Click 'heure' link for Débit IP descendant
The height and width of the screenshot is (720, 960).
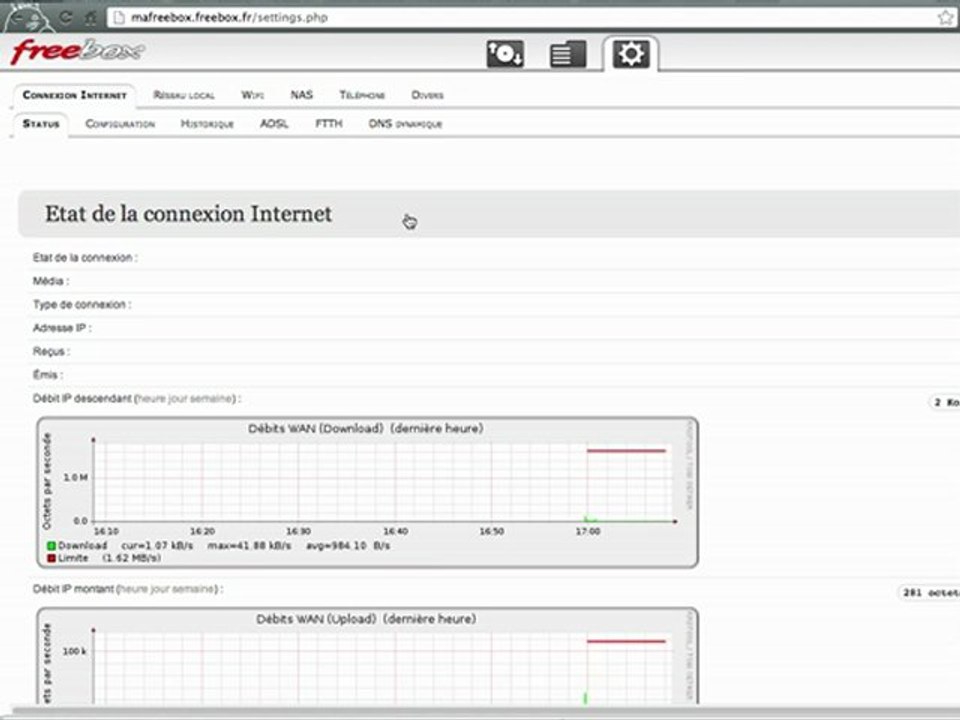tap(151, 399)
